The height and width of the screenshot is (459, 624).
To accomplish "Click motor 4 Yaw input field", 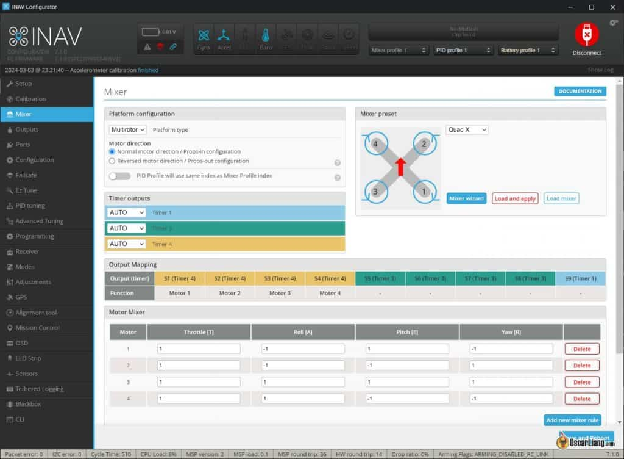I will (x=511, y=398).
